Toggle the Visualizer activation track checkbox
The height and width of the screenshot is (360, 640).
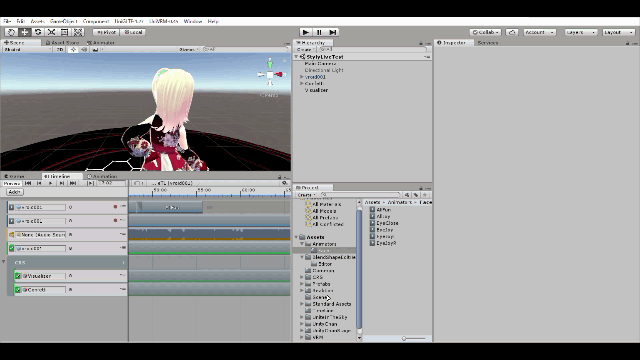(18, 276)
